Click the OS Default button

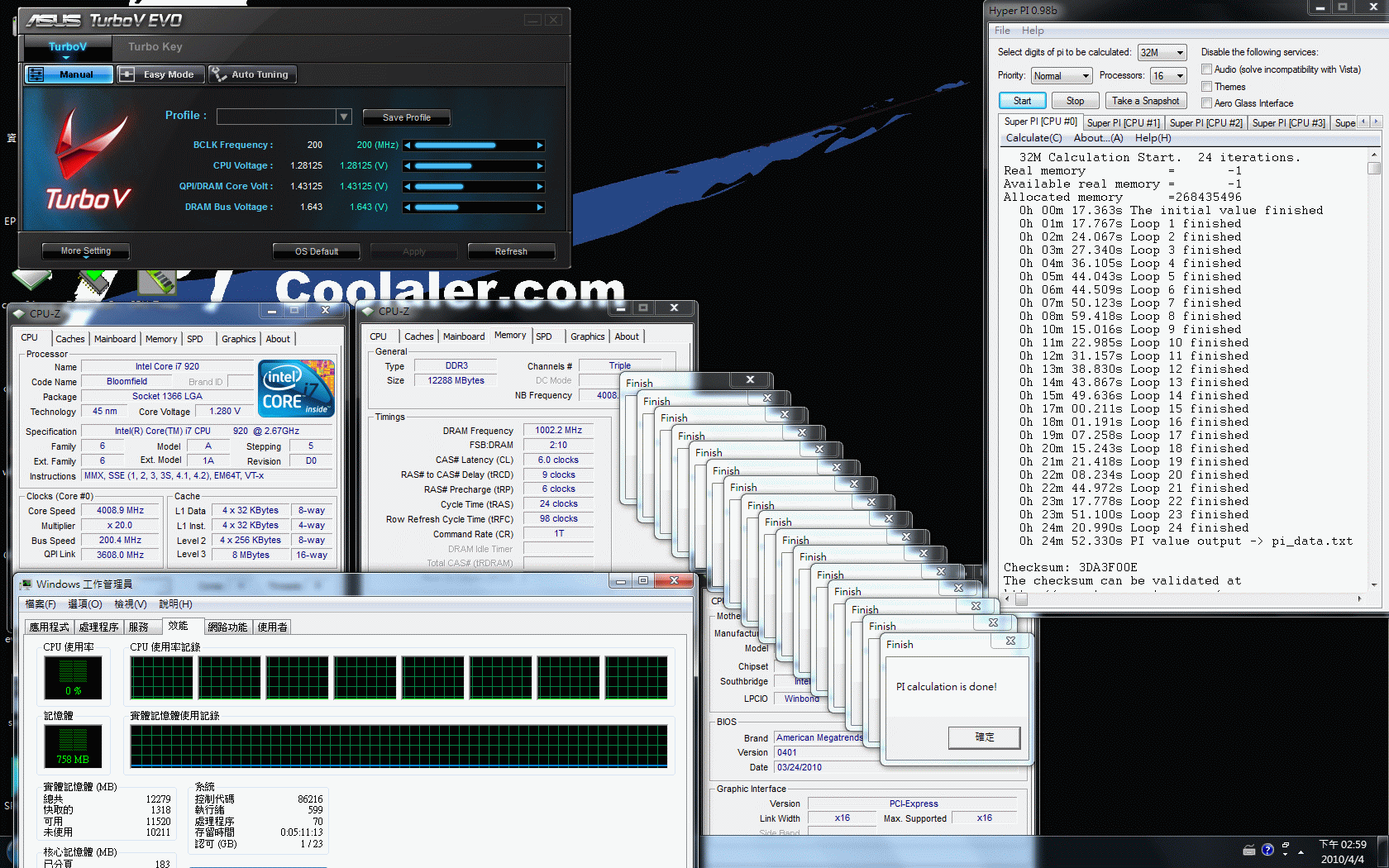click(317, 251)
